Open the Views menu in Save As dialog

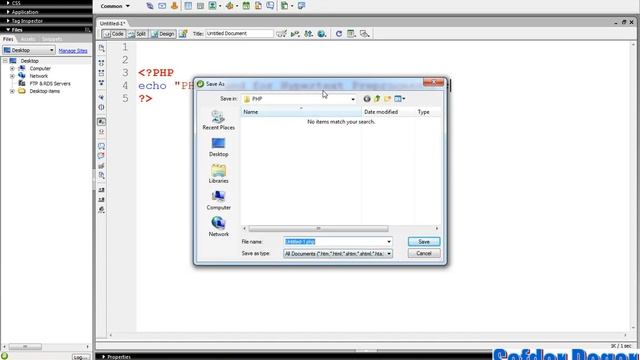click(400, 99)
